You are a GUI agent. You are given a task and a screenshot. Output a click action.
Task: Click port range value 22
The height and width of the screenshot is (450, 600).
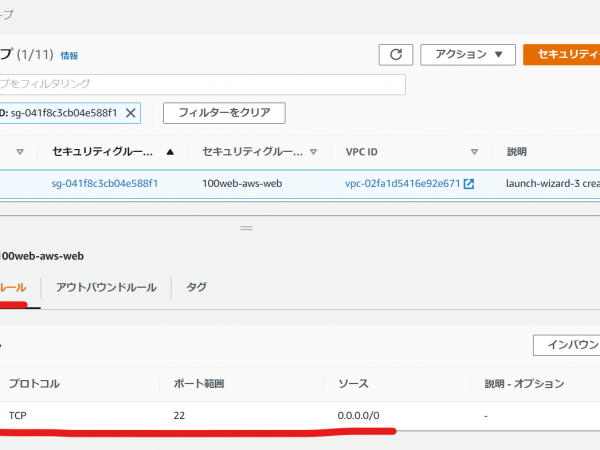point(179,416)
